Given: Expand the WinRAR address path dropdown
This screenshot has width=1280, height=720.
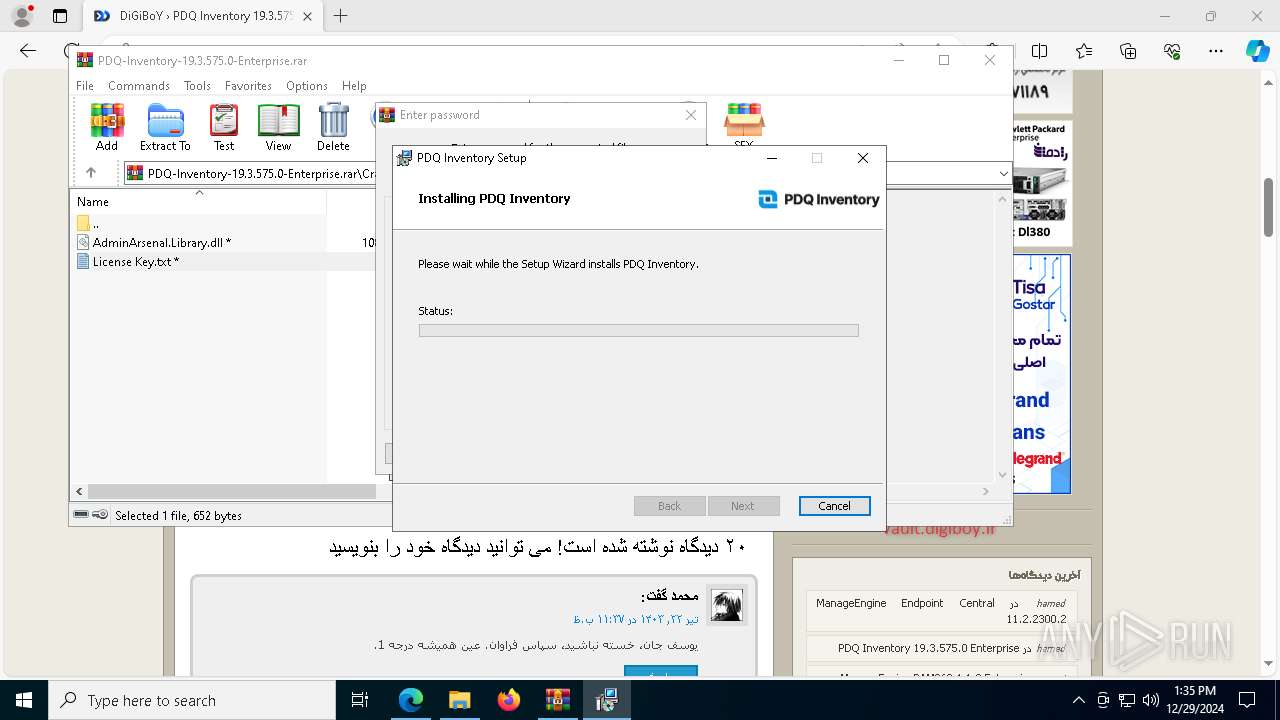Looking at the screenshot, I should coord(1003,173).
